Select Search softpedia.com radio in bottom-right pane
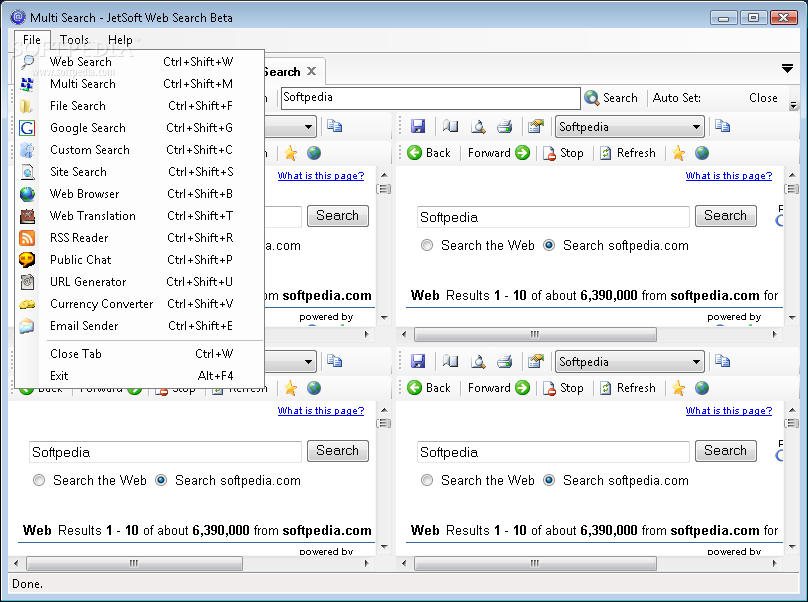This screenshot has height=602, width=808. pyautogui.click(x=549, y=480)
